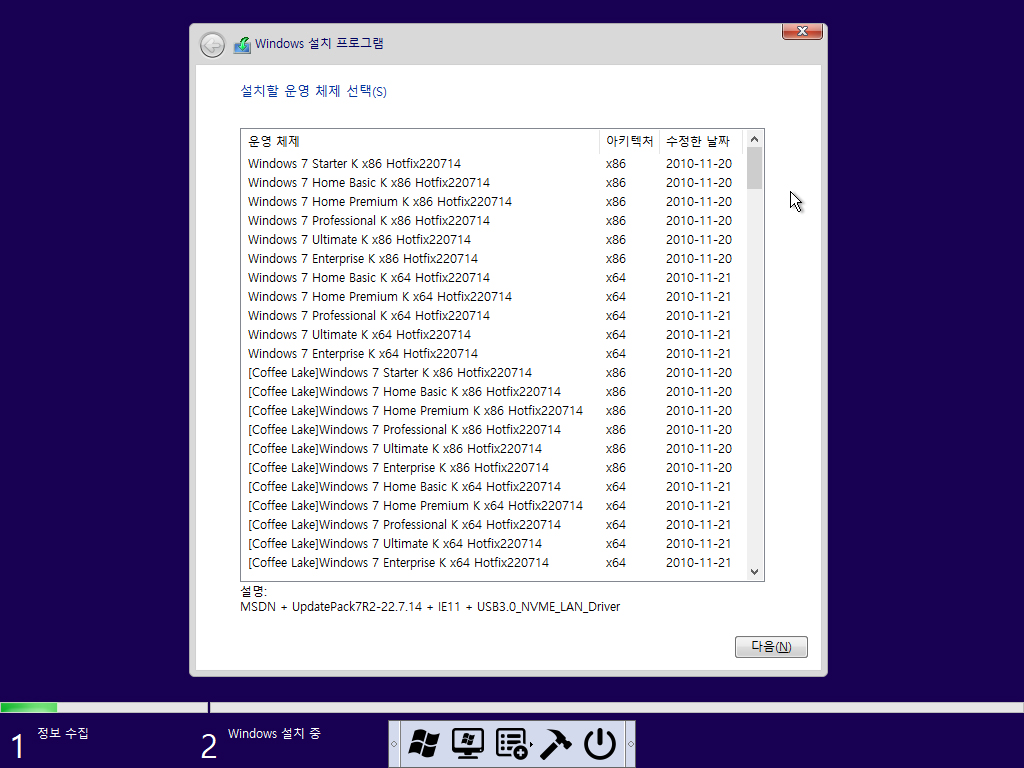Open the monitor display icon in bottom dock
The width and height of the screenshot is (1024, 768).
468,744
